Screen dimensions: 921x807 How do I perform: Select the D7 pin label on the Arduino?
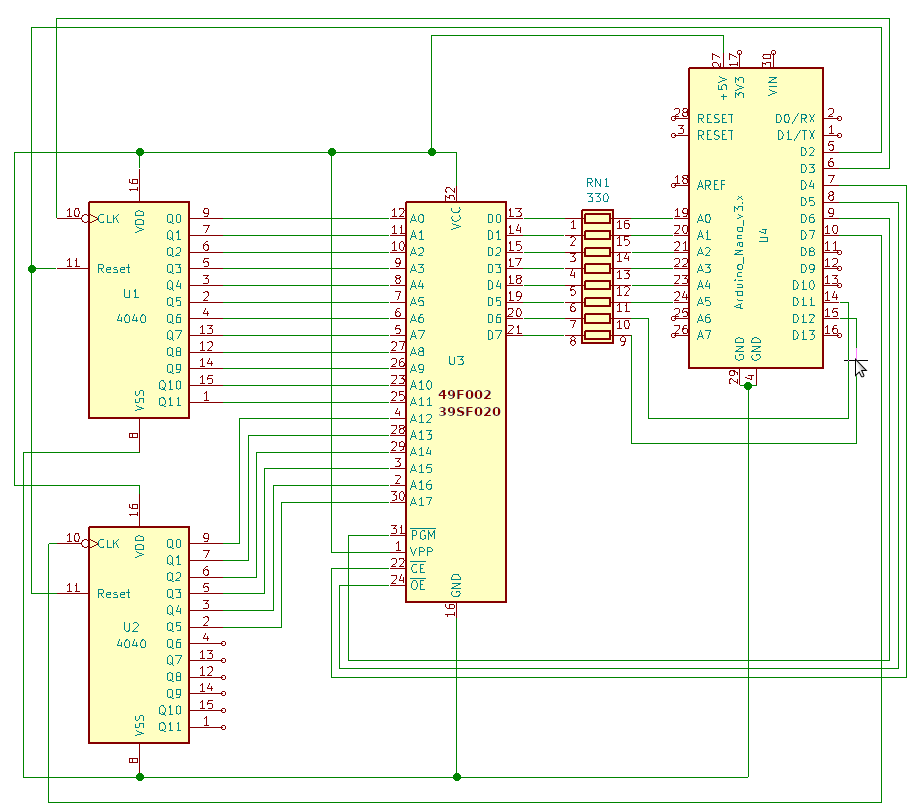tap(808, 236)
